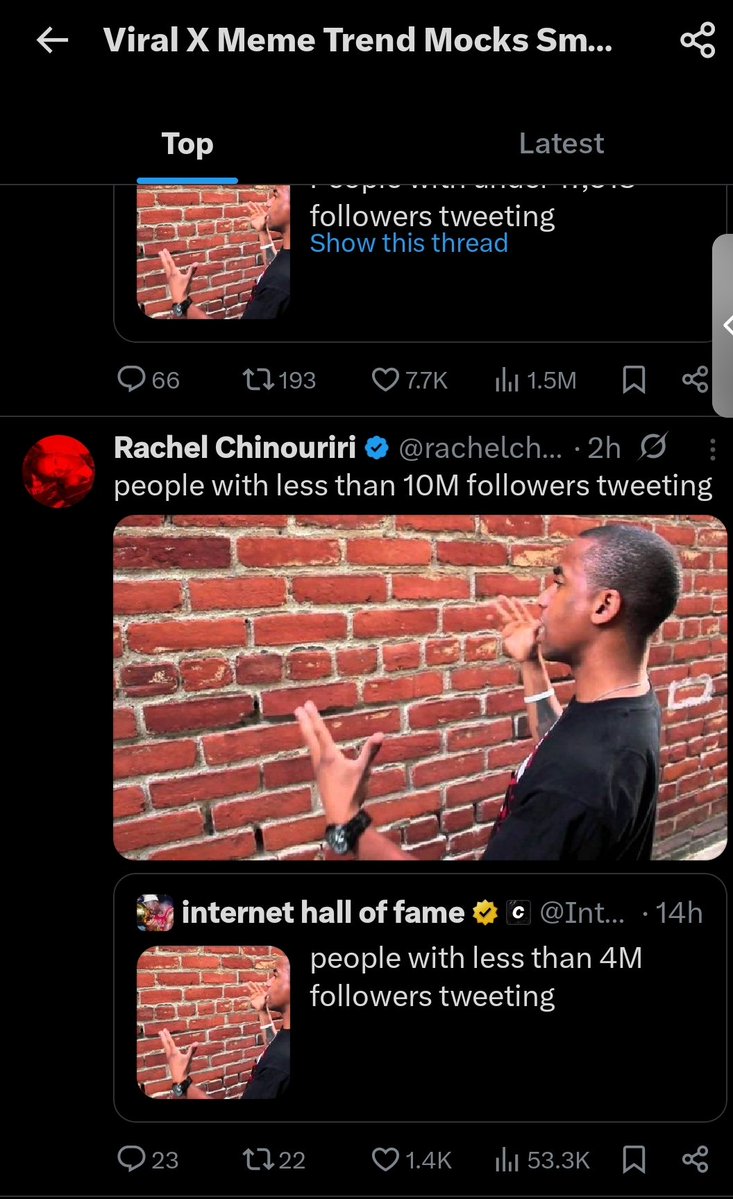Screen dimensions: 733x1199
Task: Click the Show this thread link
Action: 408,243
